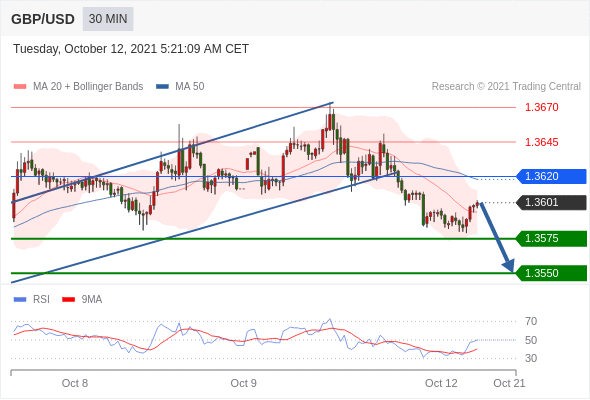590x400 pixels.
Task: Click the 30 MIN timeframe badge
Action: [108, 19]
